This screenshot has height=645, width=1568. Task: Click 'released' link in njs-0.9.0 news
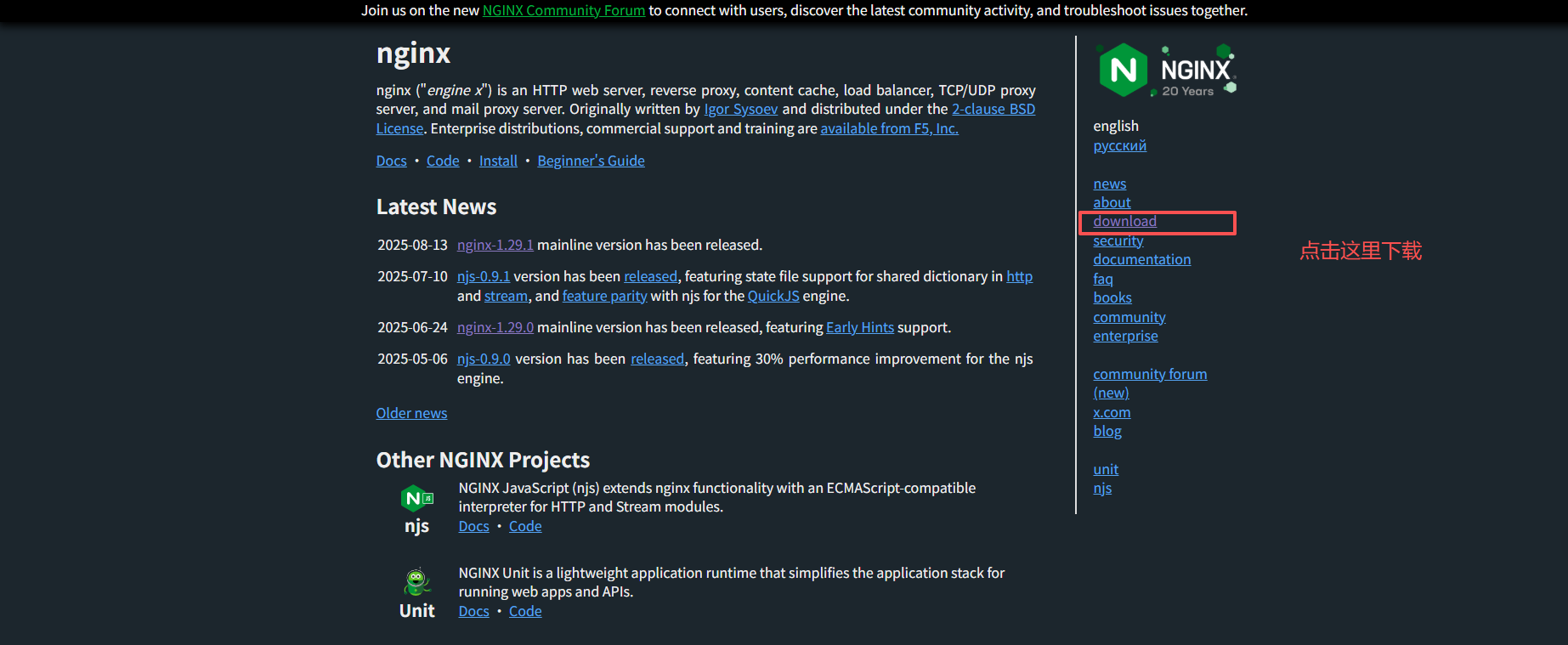(658, 359)
